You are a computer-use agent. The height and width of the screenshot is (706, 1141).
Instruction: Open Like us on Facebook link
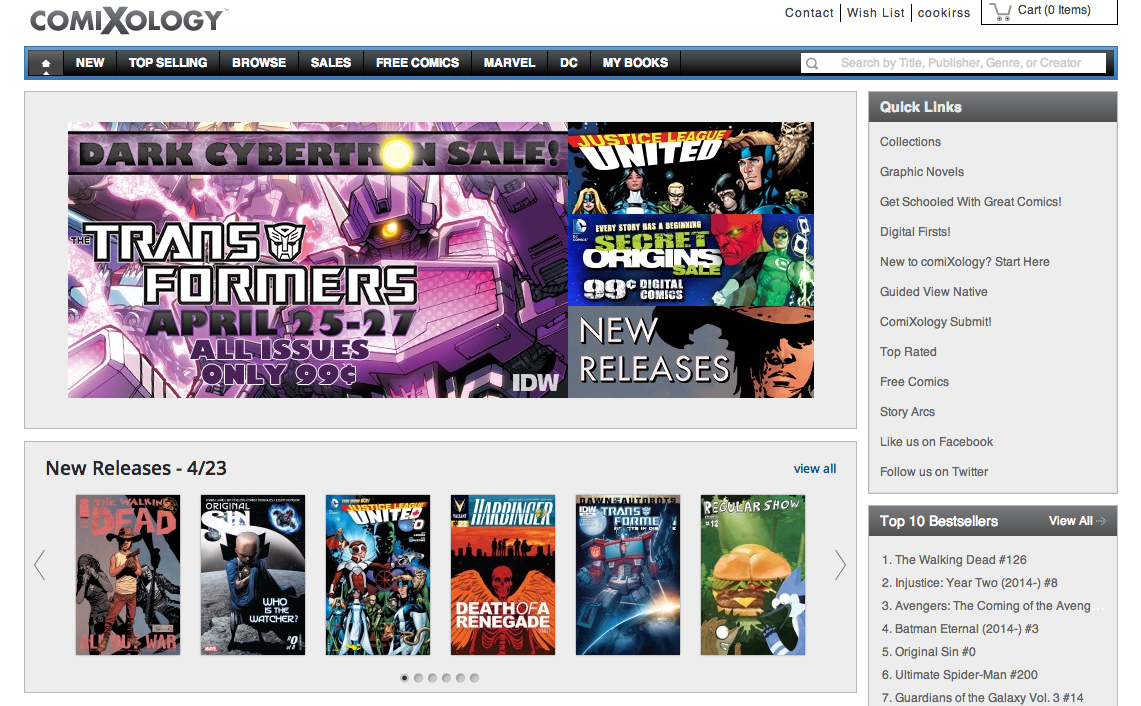click(937, 442)
